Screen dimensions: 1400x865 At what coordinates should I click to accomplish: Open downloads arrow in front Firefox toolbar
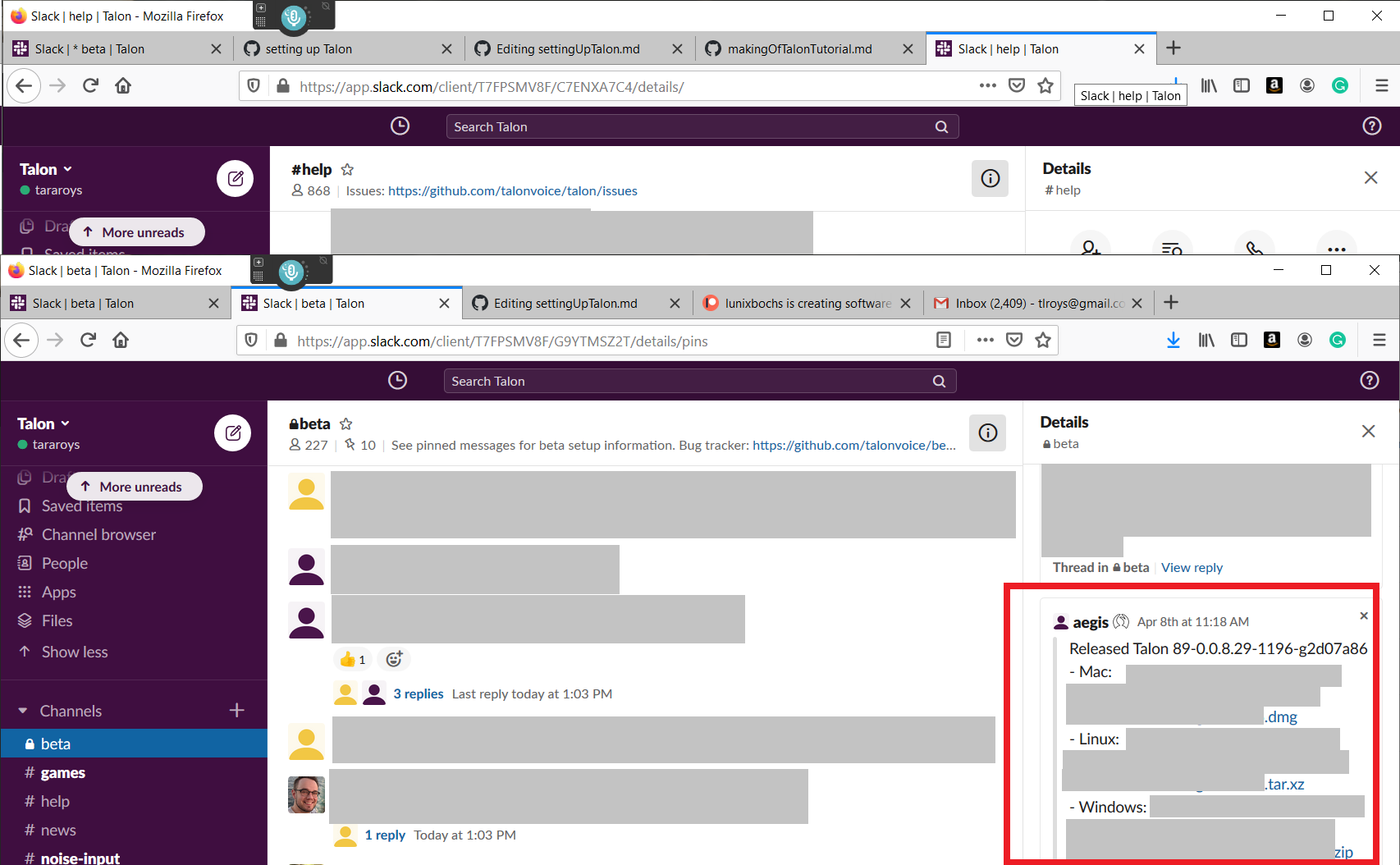point(1174,340)
